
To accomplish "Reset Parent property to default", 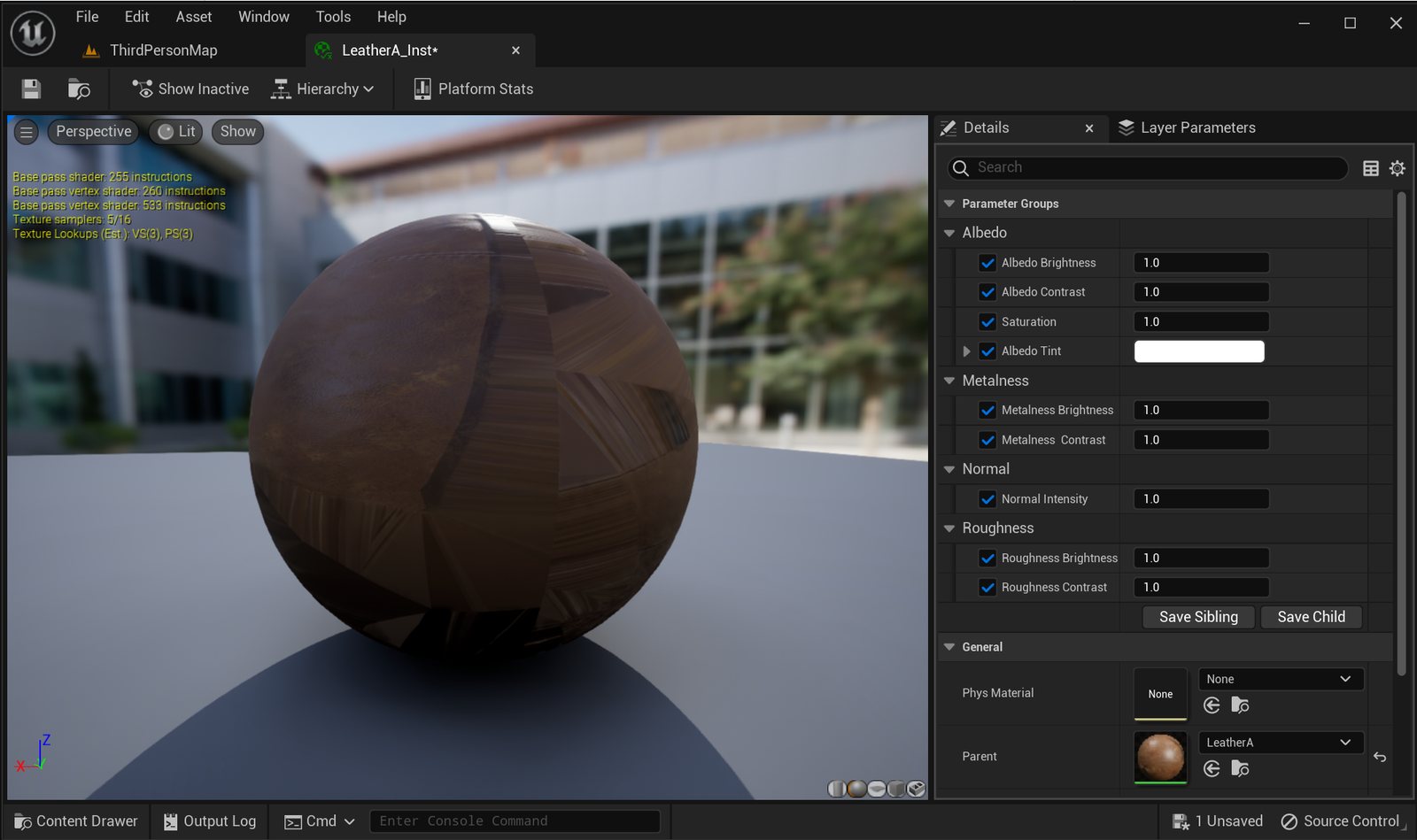I will coord(1380,757).
